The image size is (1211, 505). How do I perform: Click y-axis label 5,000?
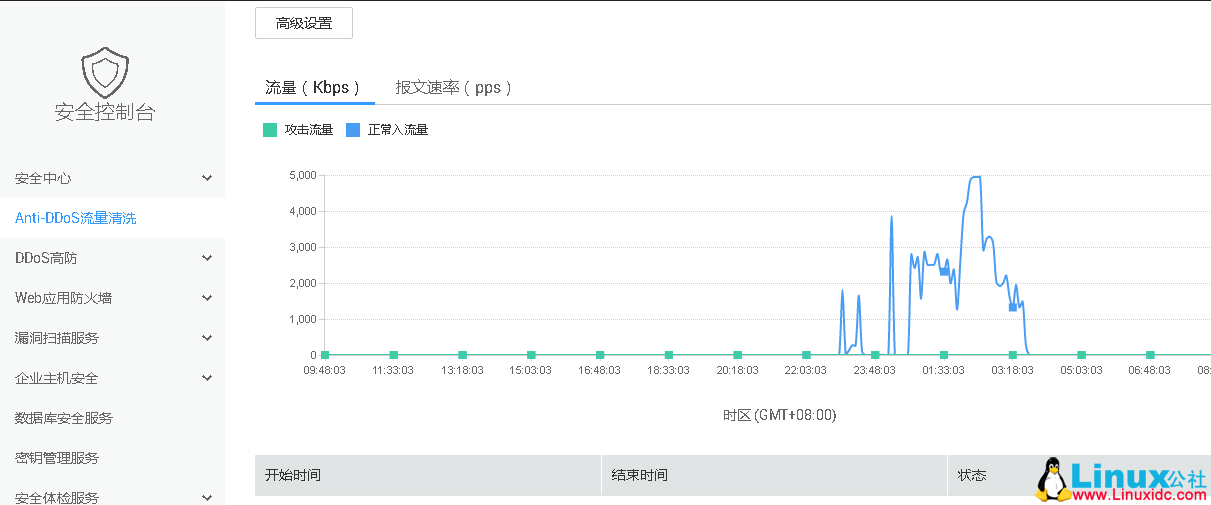pyautogui.click(x=302, y=175)
